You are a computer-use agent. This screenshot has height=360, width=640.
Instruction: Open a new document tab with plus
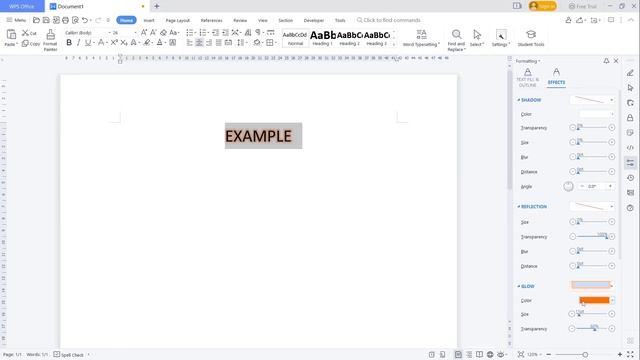pyautogui.click(x=157, y=6)
